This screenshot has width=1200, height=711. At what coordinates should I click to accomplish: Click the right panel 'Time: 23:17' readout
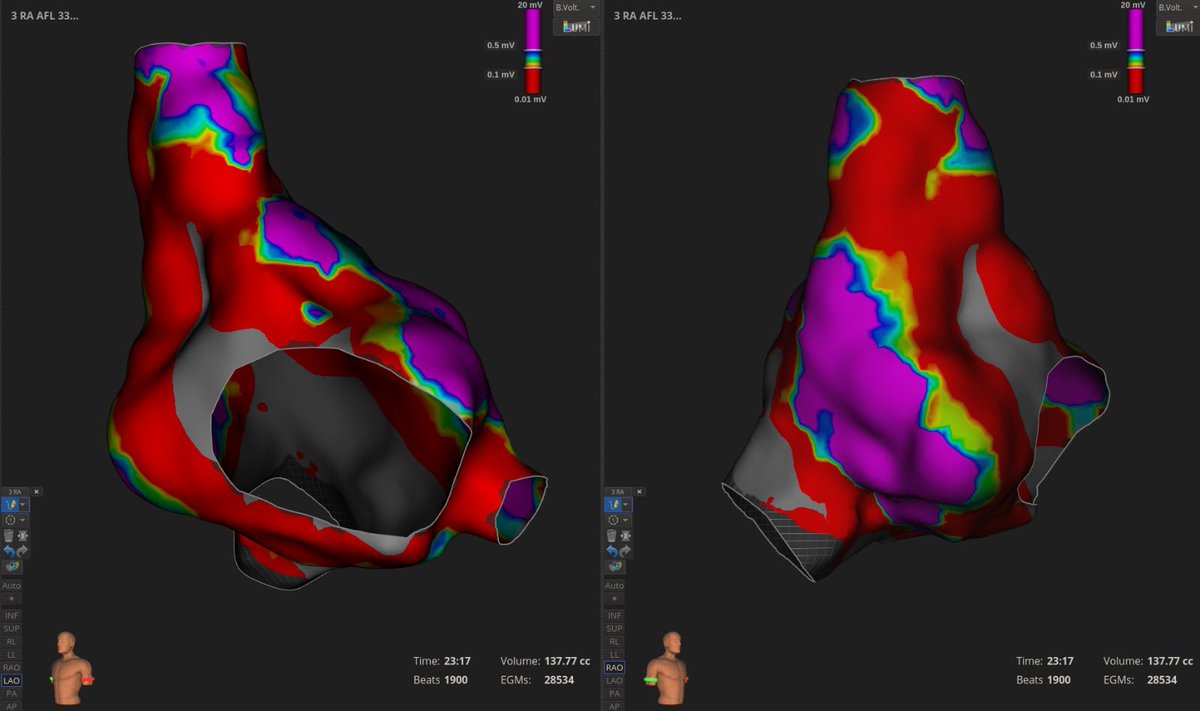(x=1045, y=661)
